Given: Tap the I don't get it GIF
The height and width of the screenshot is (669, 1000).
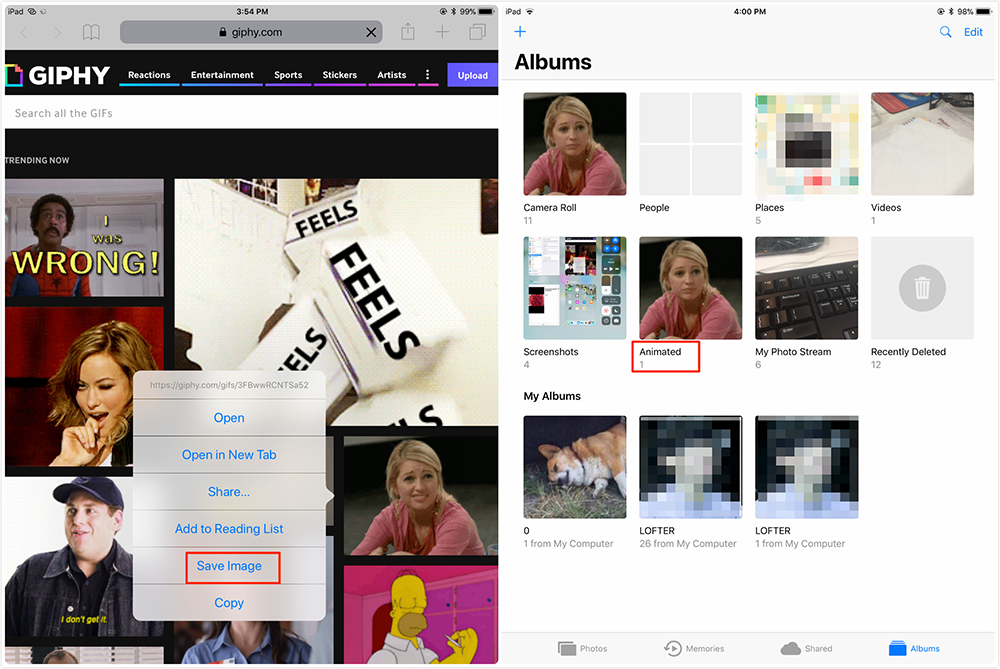Looking at the screenshot, I should coord(67,556).
